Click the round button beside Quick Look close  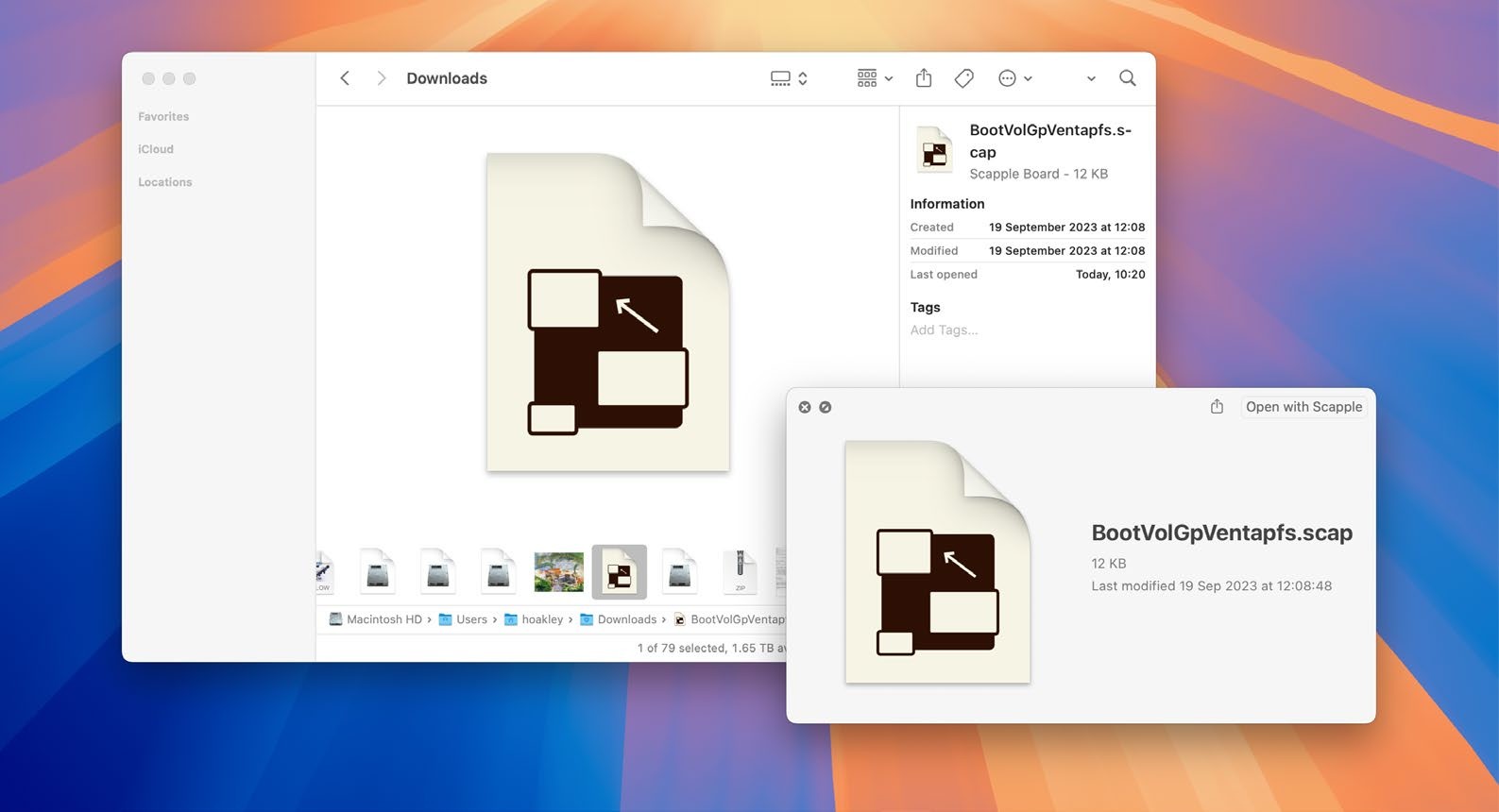[x=826, y=407]
